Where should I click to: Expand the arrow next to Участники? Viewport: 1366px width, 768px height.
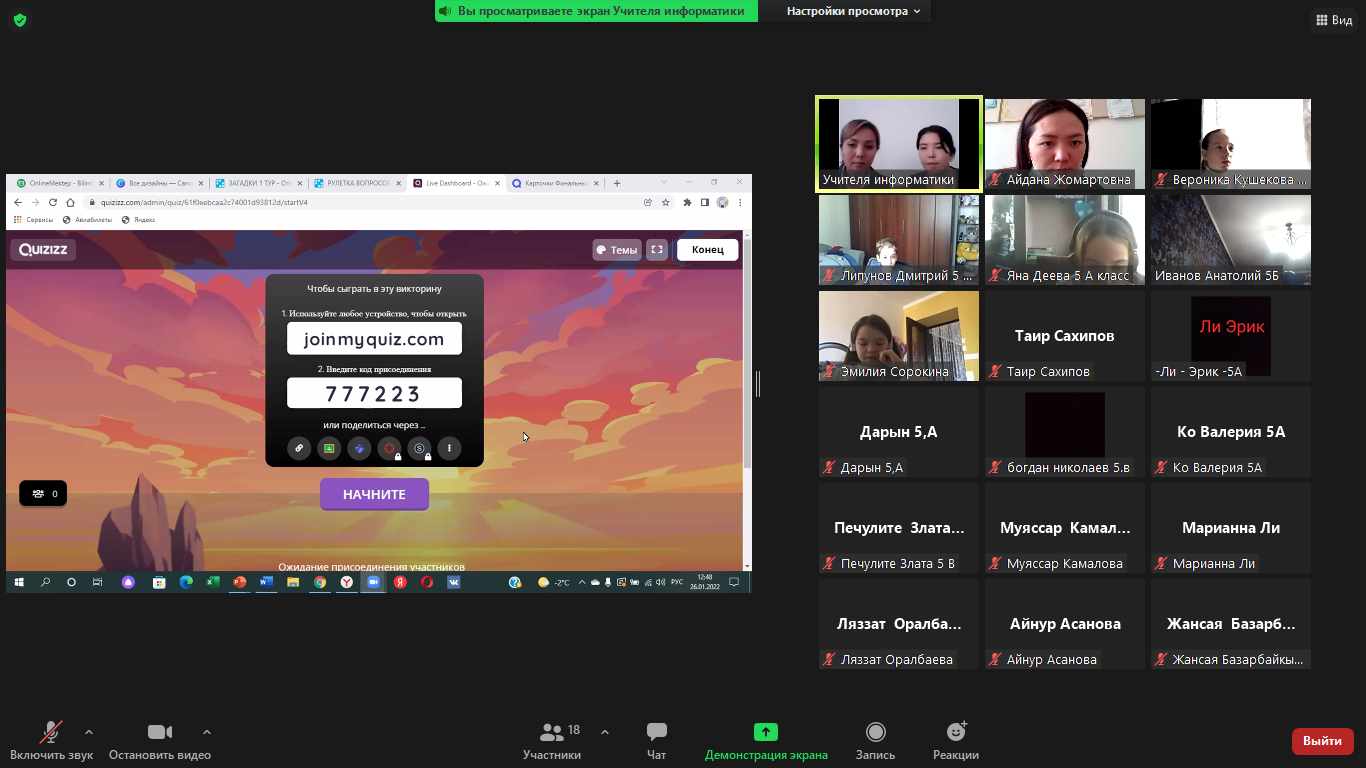pos(605,732)
